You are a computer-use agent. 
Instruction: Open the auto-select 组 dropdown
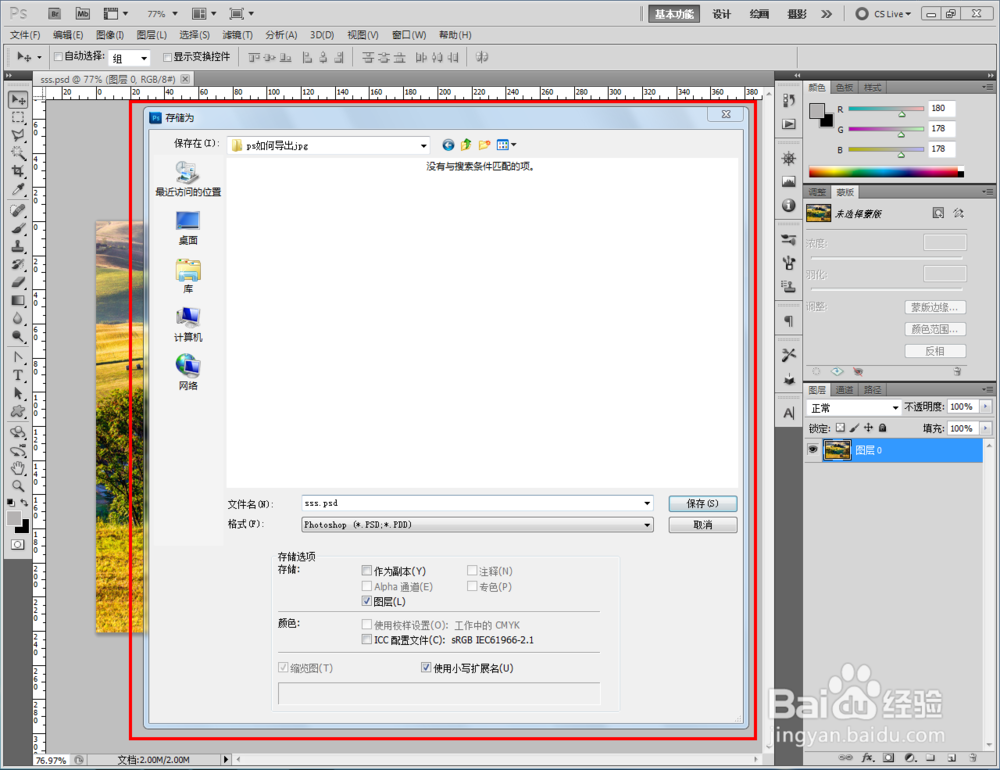click(x=144, y=58)
